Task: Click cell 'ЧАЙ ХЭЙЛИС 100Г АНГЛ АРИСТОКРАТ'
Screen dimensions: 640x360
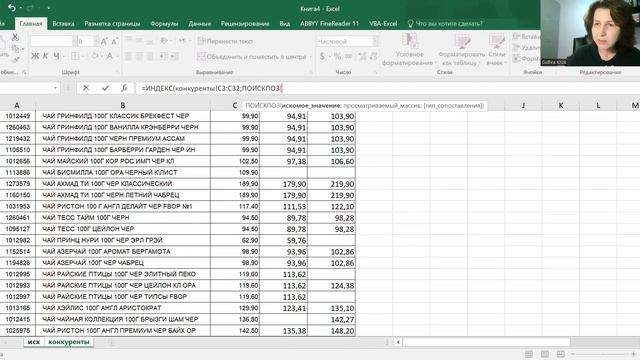Action: pos(123,308)
